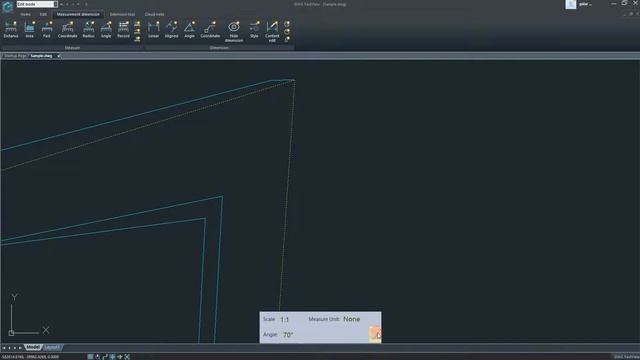Click the Measure Unit None value
640x360 pixels.
point(351,319)
